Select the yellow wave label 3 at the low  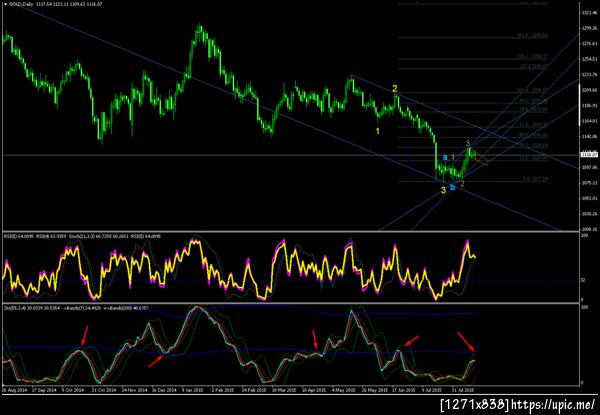(443, 190)
